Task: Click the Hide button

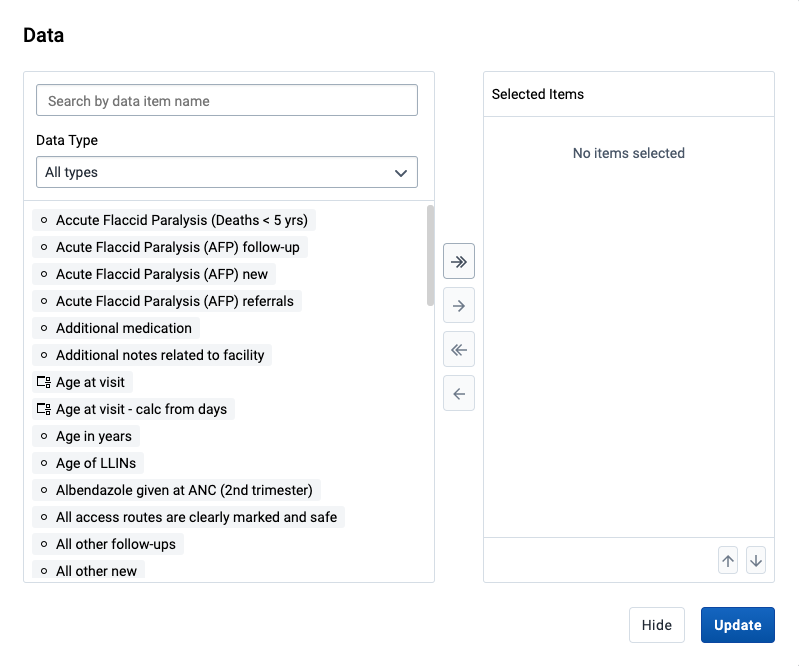Action: [656, 625]
